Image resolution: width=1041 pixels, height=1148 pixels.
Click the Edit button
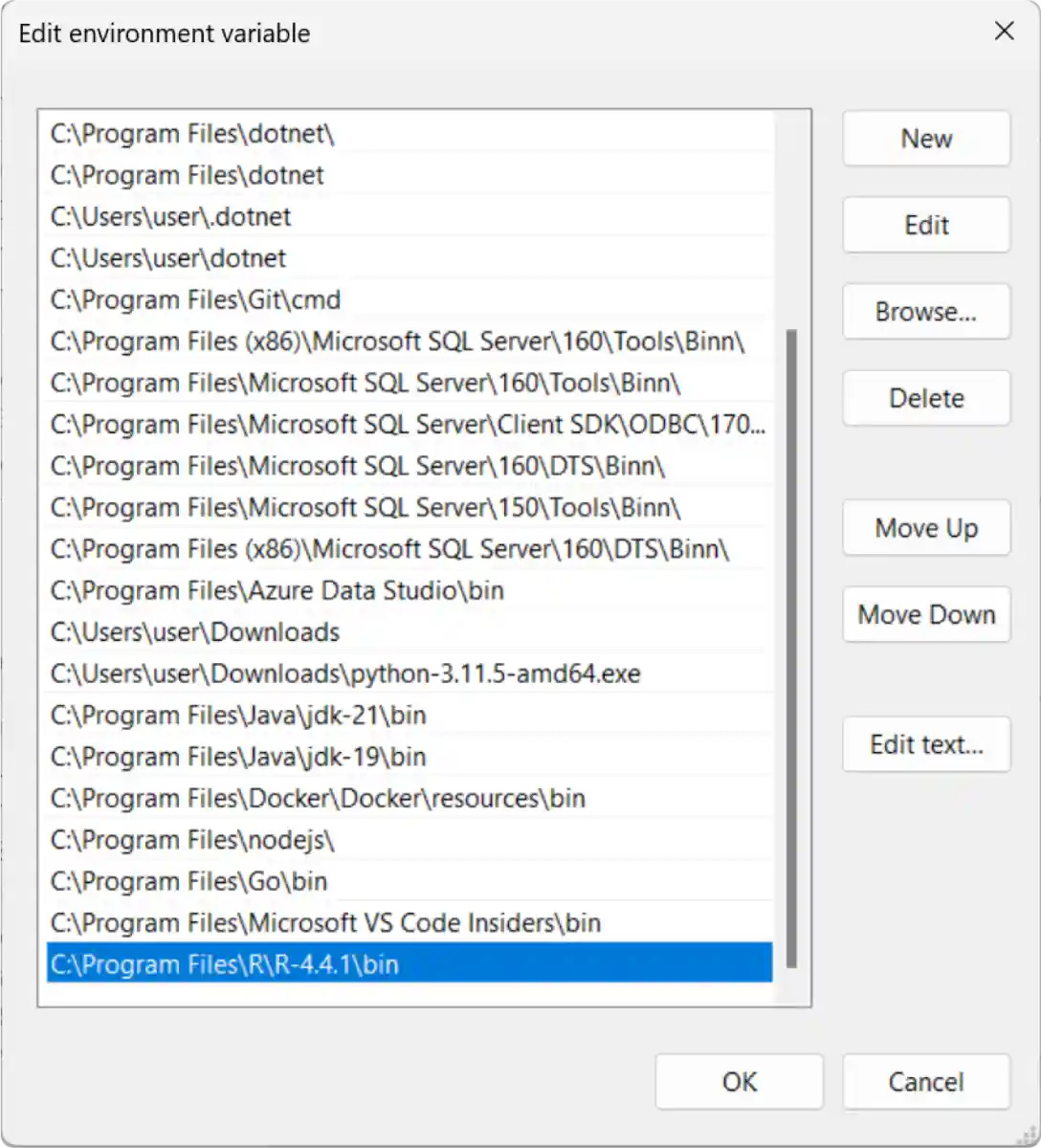(x=925, y=225)
